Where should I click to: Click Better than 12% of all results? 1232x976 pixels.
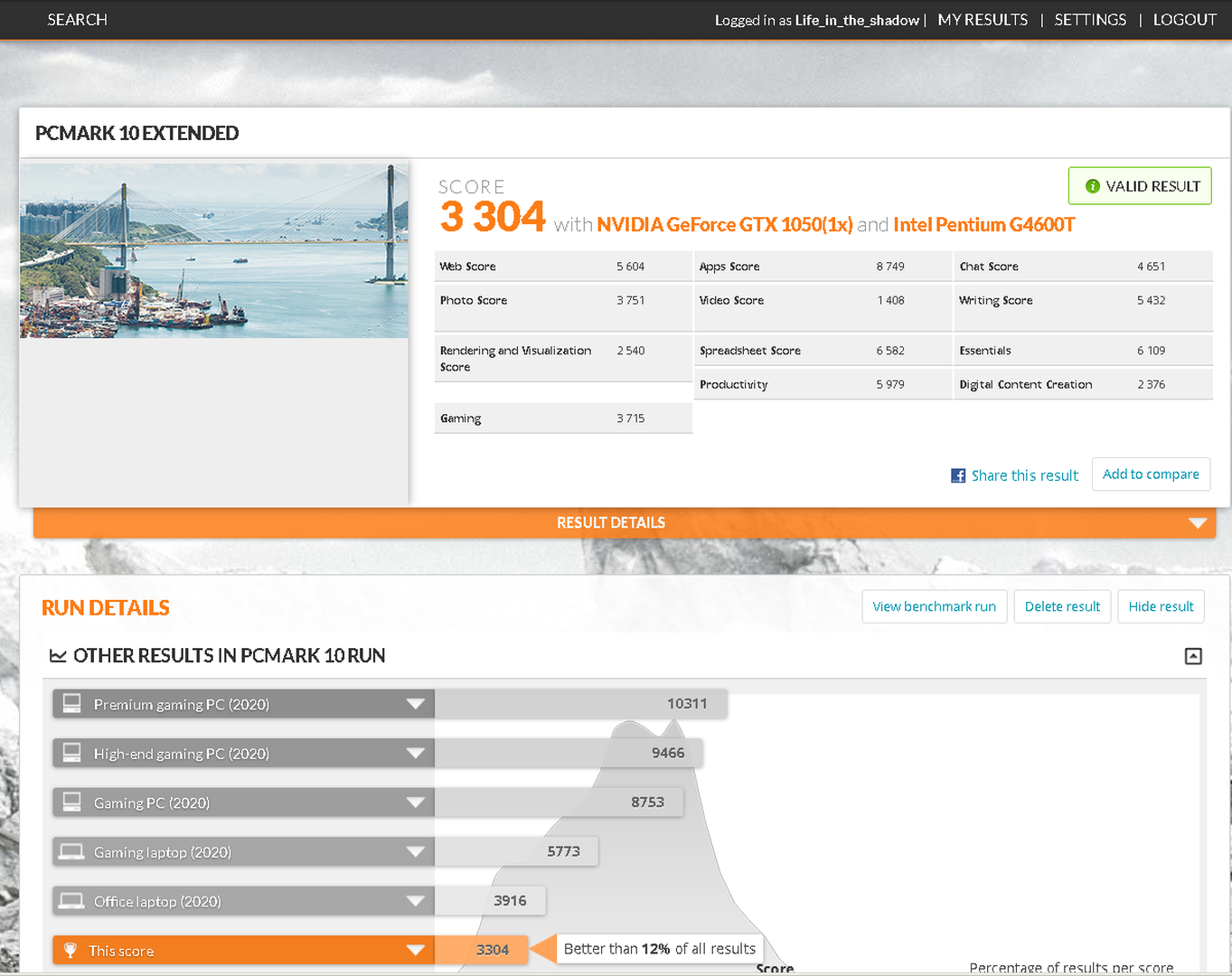pos(660,949)
